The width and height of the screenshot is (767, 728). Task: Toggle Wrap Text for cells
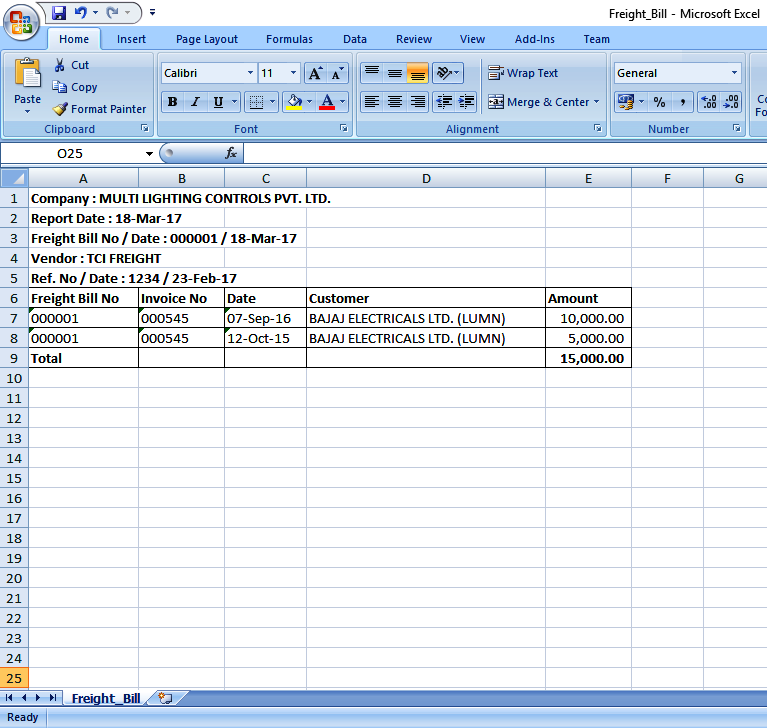(x=523, y=73)
